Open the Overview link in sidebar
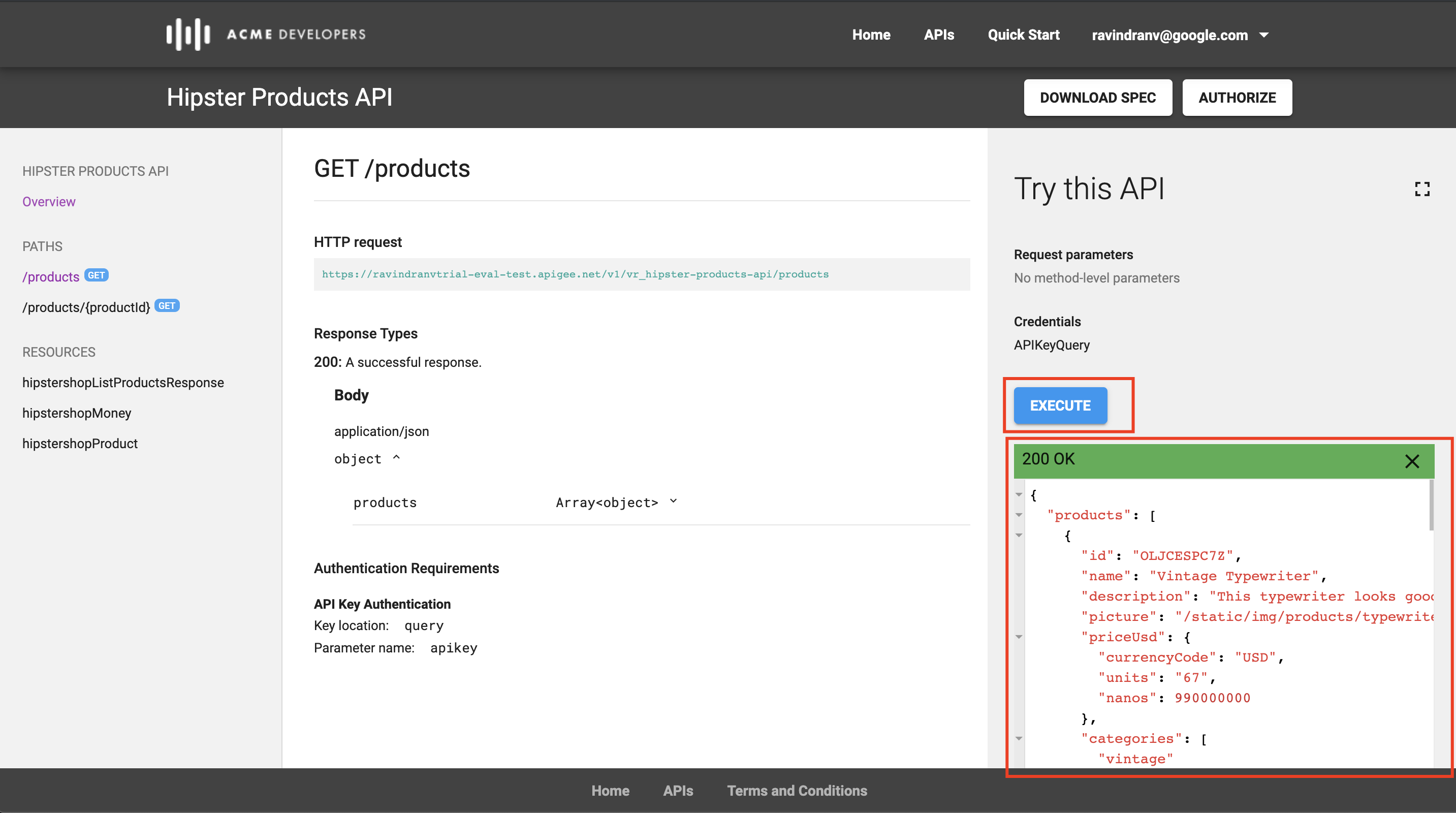This screenshot has height=813, width=1456. (x=49, y=202)
